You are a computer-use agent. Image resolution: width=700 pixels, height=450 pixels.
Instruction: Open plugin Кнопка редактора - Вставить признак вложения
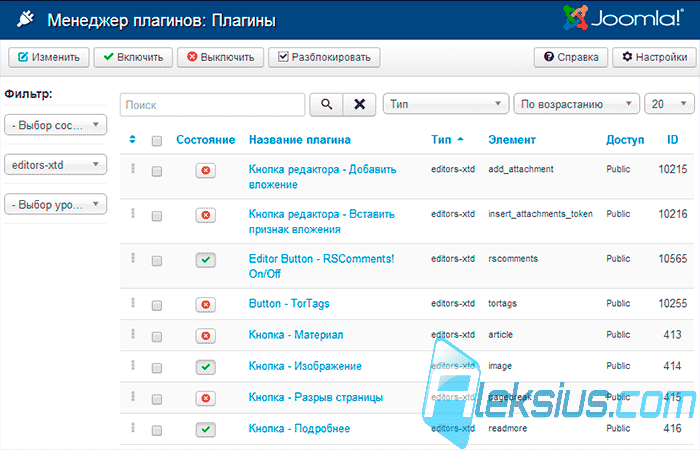321,221
